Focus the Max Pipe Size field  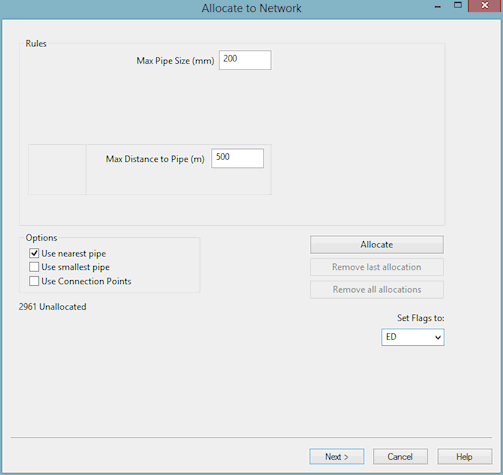tap(245, 60)
